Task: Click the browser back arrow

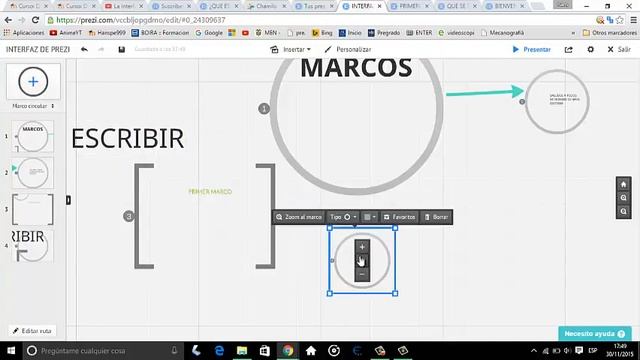Action: tap(8, 20)
